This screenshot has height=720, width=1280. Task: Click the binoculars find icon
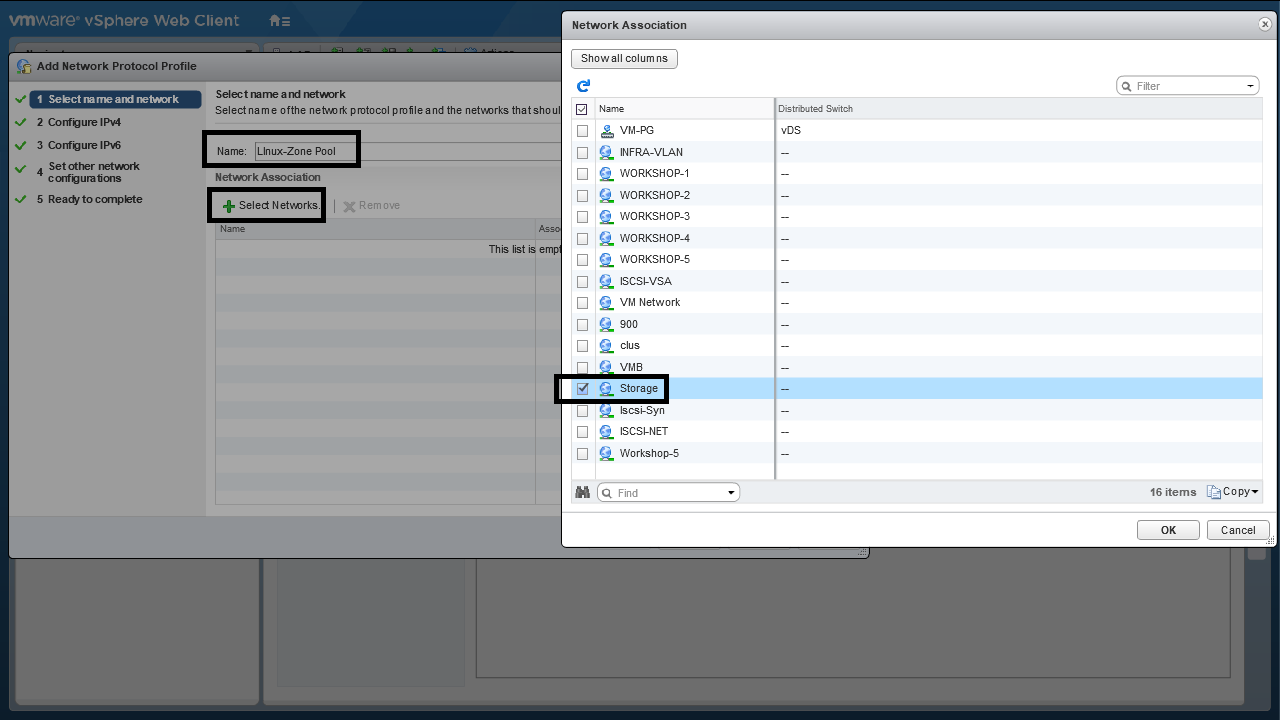(x=582, y=492)
